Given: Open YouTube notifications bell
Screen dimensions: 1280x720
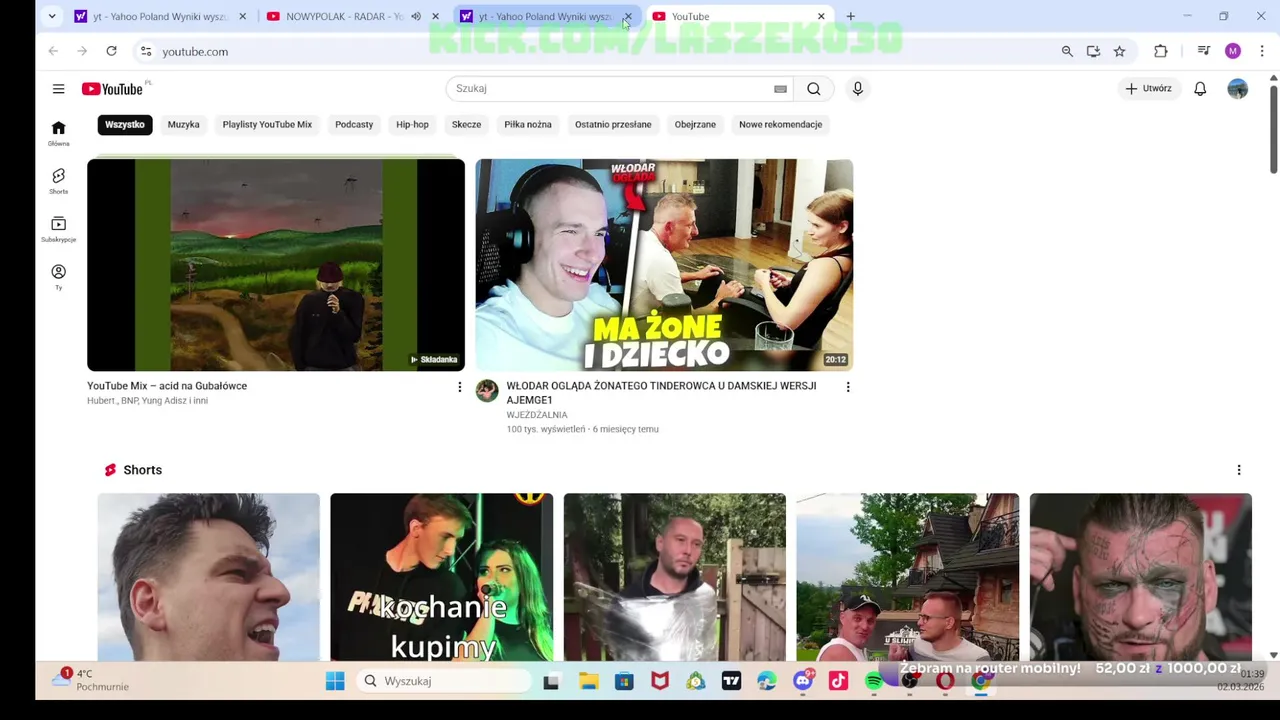Looking at the screenshot, I should pyautogui.click(x=1200, y=89).
